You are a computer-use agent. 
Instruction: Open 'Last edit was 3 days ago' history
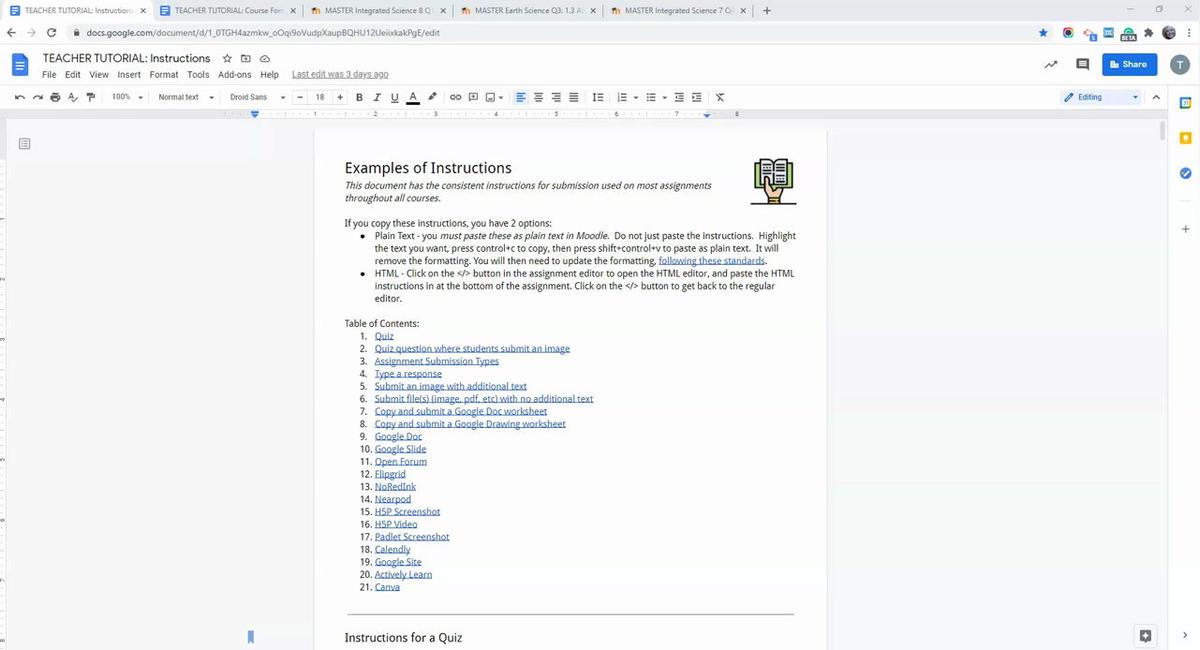[340, 74]
